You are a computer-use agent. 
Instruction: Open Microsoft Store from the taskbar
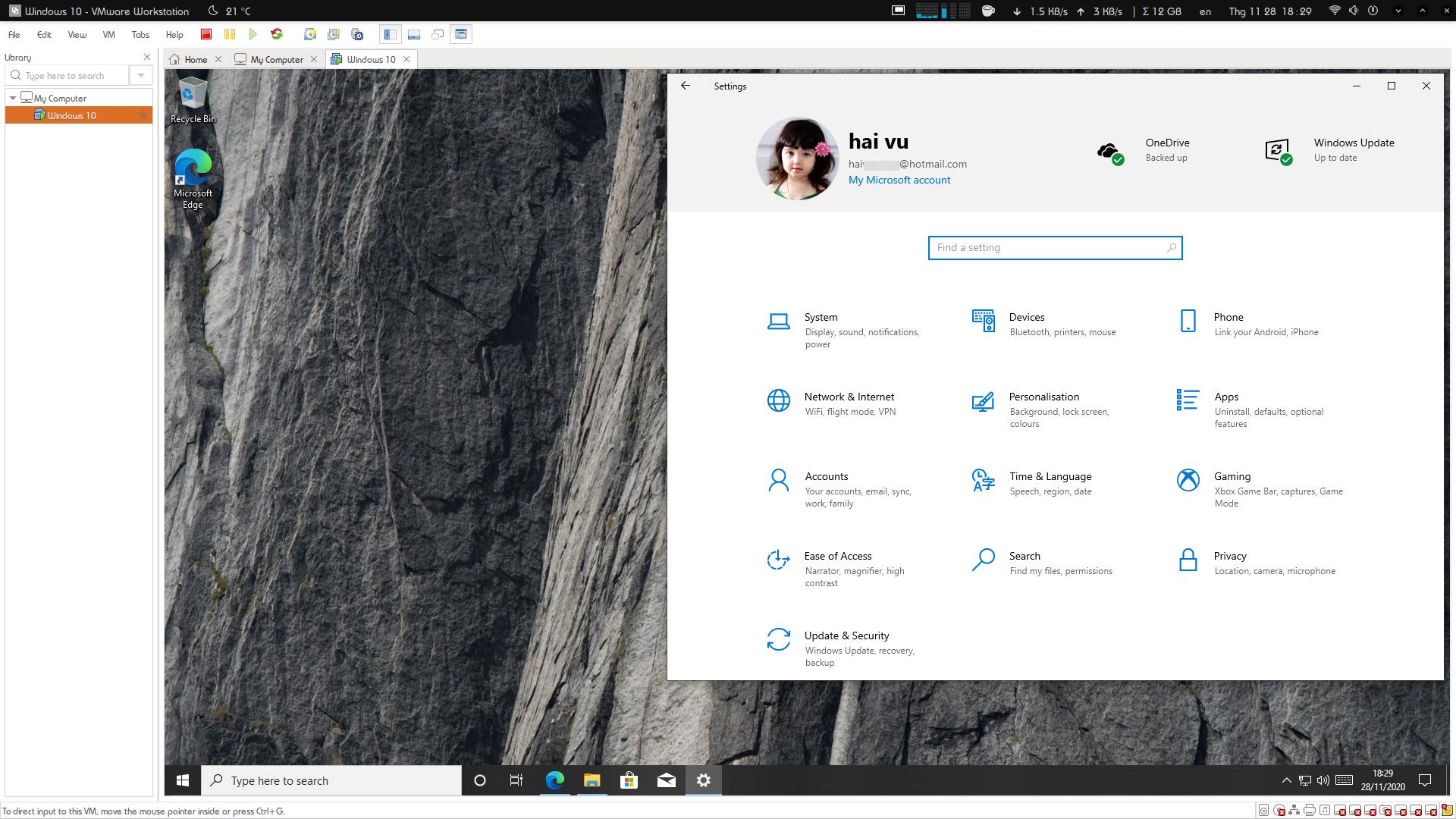click(x=629, y=780)
